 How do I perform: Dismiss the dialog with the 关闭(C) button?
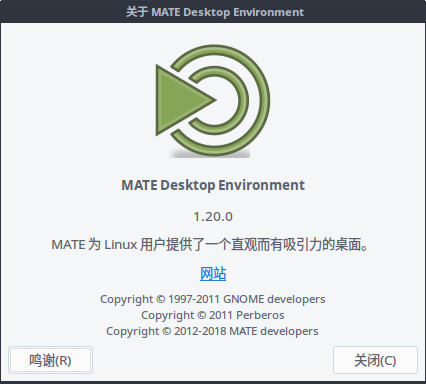[x=375, y=360]
